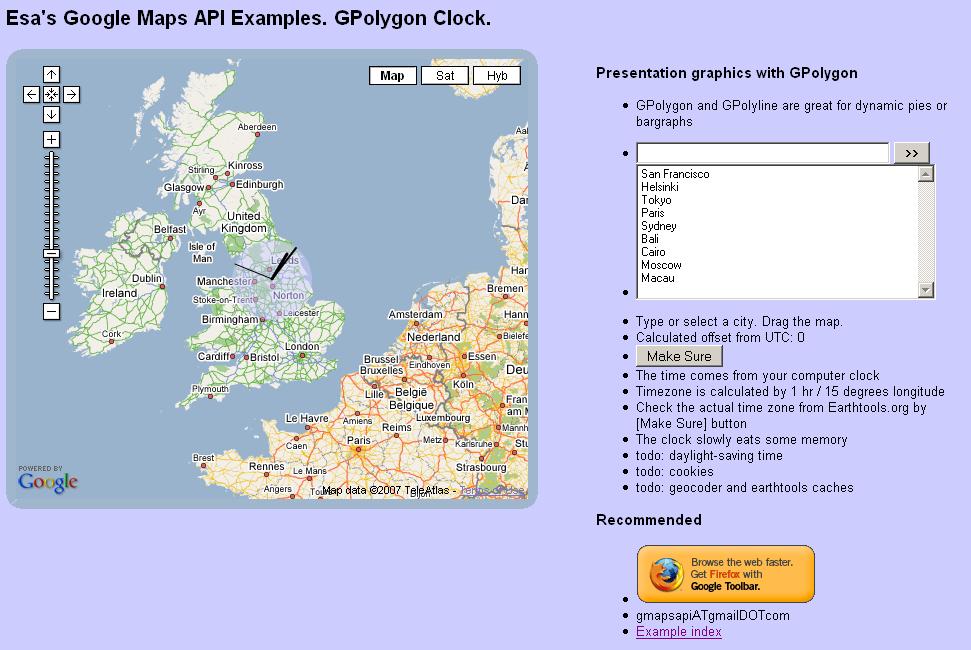
Task: Switch to Hyb view
Action: 497,76
